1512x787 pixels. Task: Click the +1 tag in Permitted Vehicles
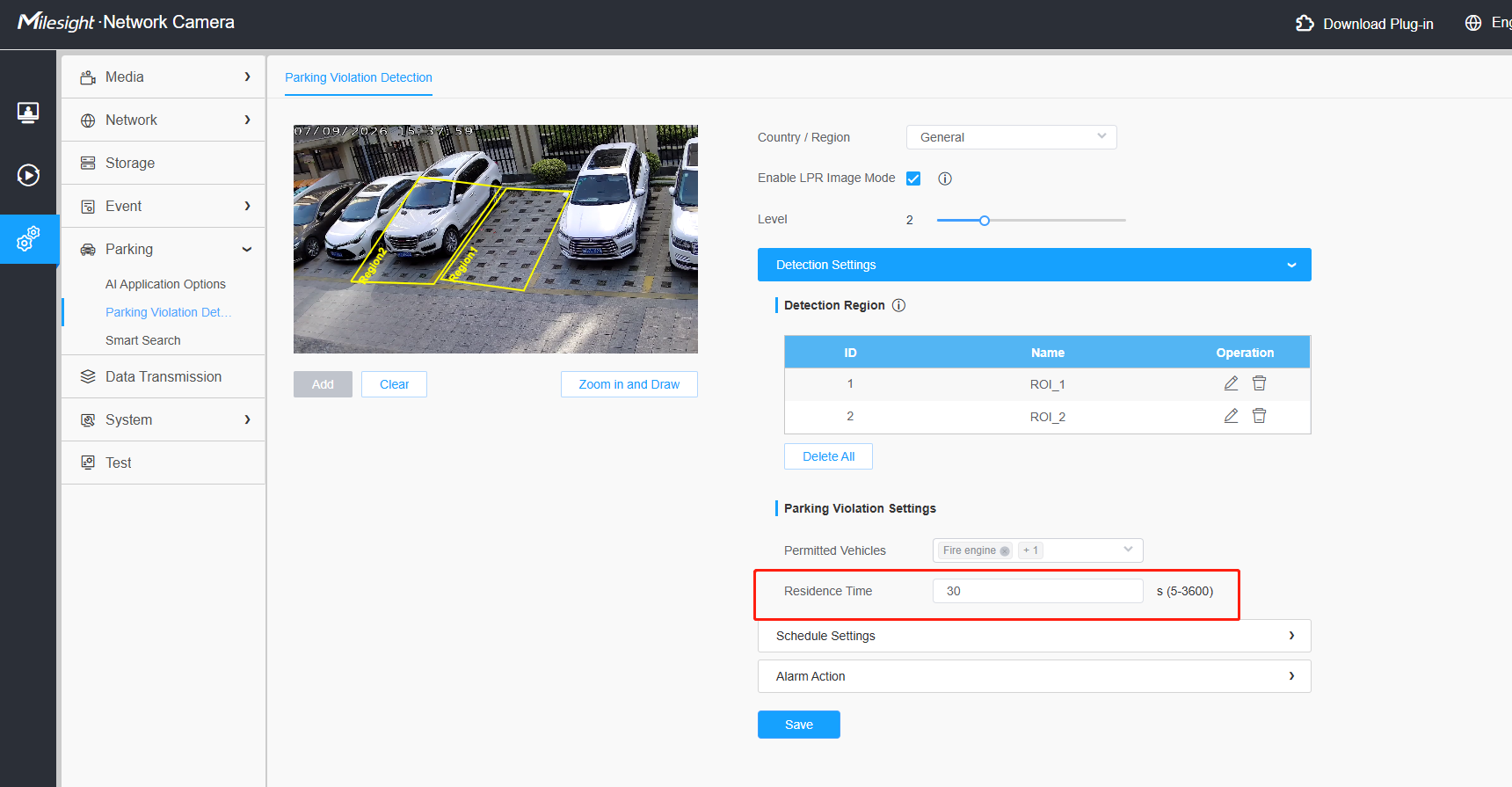(x=1030, y=550)
